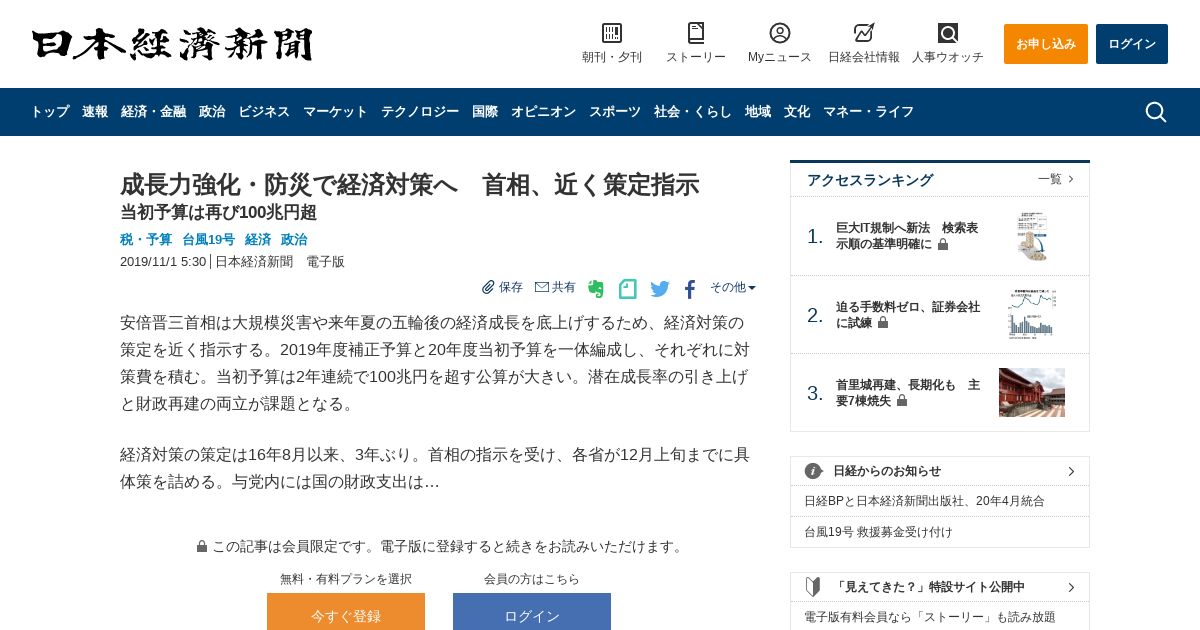Open the 地域 menu item
This screenshot has width=1200, height=630.
coord(758,112)
